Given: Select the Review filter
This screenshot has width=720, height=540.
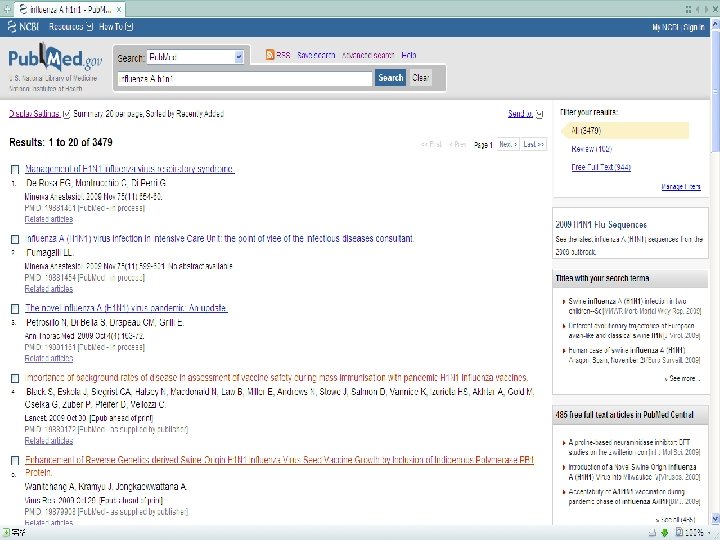Looking at the screenshot, I should 591,149.
